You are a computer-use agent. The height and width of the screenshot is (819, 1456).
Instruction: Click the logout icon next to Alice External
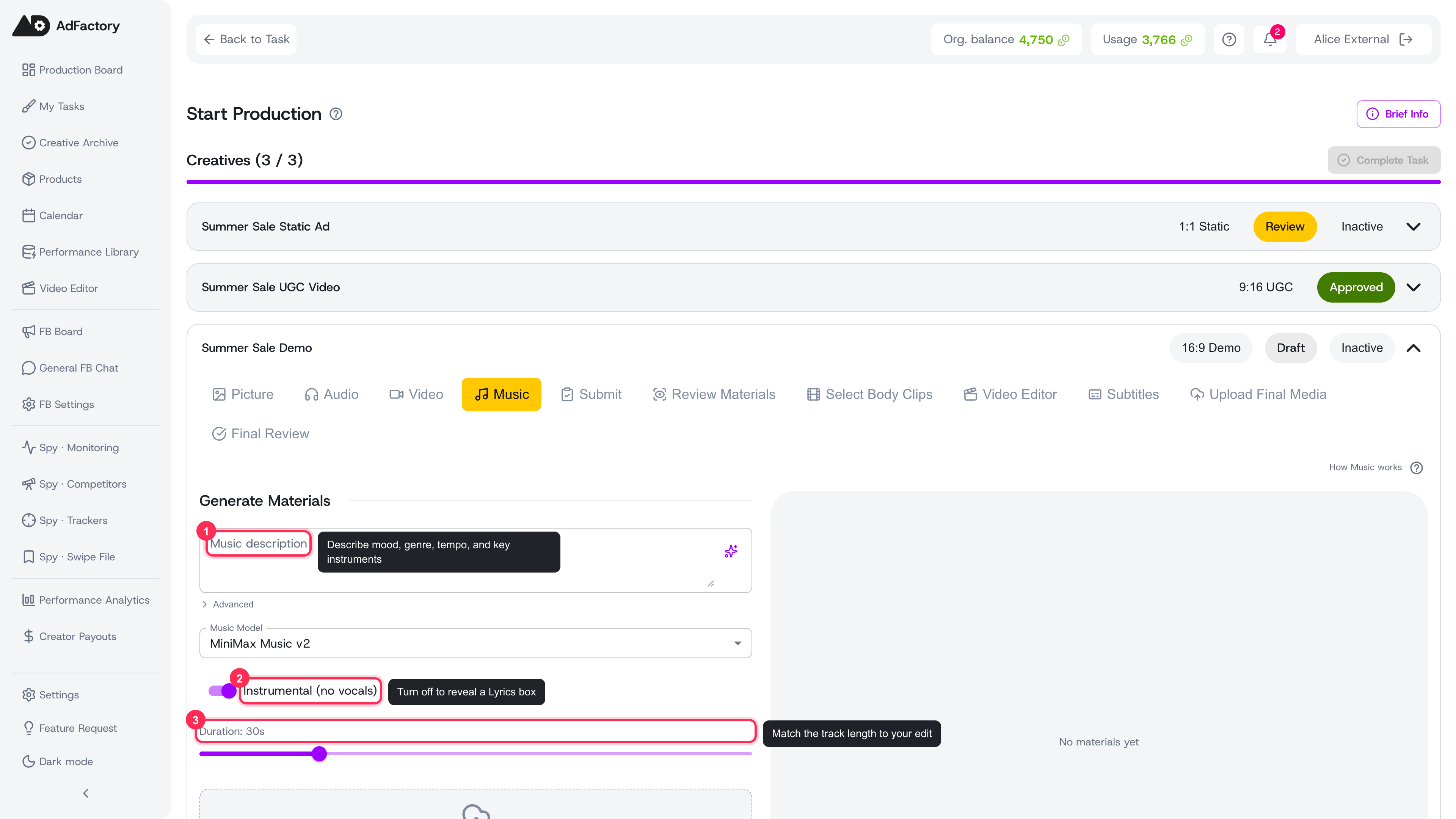pyautogui.click(x=1406, y=39)
